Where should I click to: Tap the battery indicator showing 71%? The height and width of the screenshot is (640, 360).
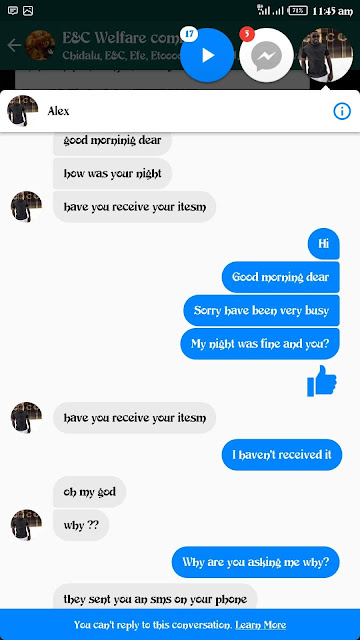298,11
